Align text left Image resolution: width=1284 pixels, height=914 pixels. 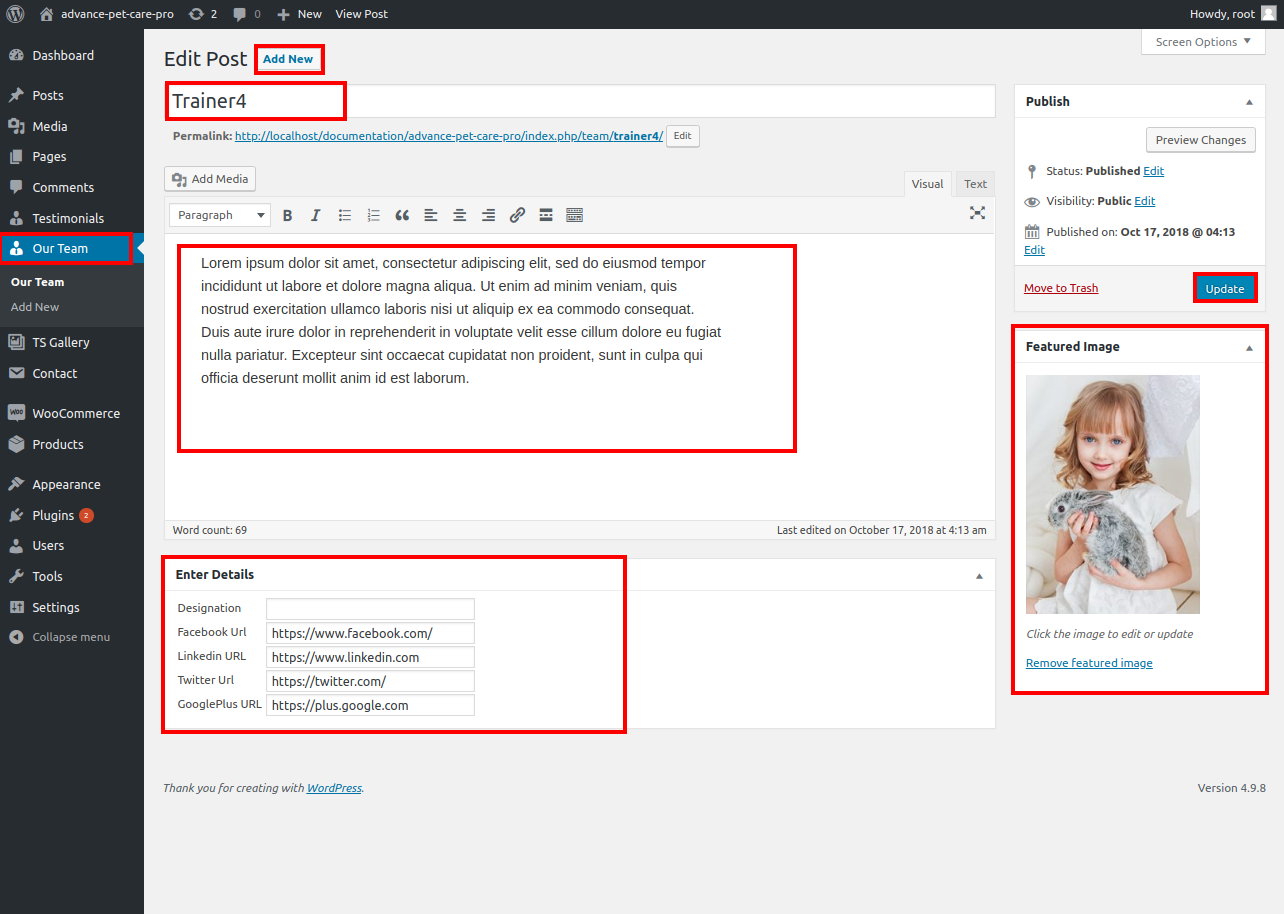[431, 215]
